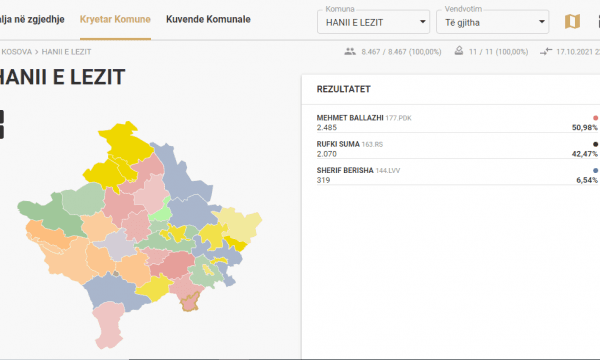Select the highlighted Hani i Elezit map region

[x=190, y=302]
